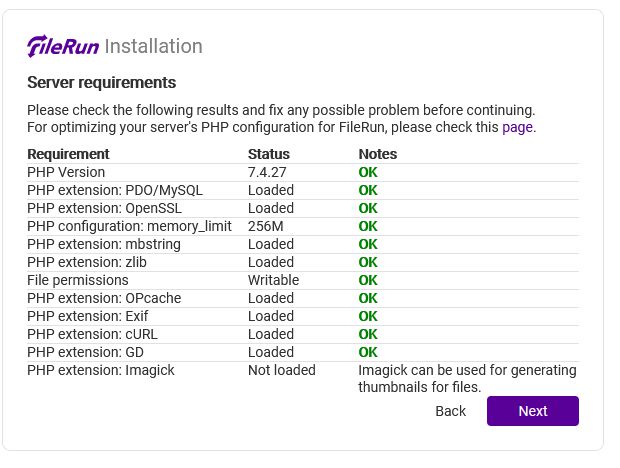Select the mbstring extension row label
This screenshot has width=620, height=468.
pos(110,244)
